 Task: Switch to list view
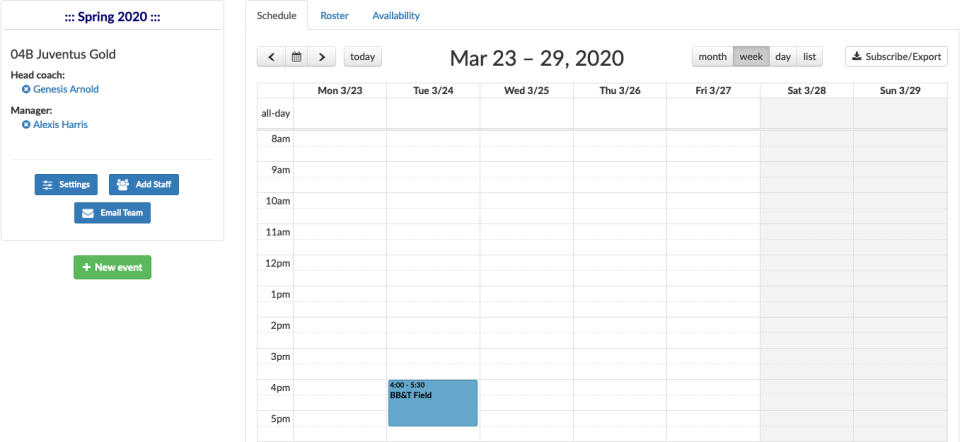810,57
